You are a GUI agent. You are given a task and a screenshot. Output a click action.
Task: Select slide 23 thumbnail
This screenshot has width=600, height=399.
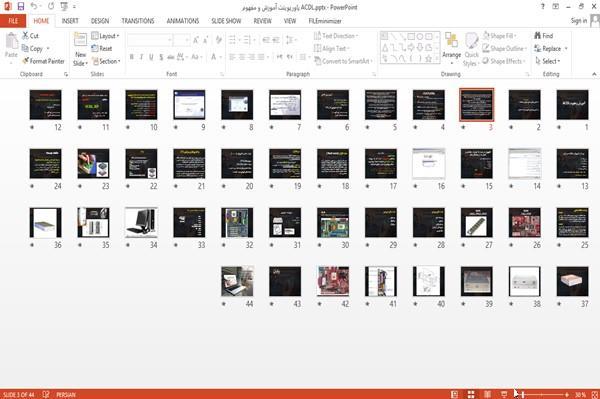pyautogui.click(x=93, y=164)
